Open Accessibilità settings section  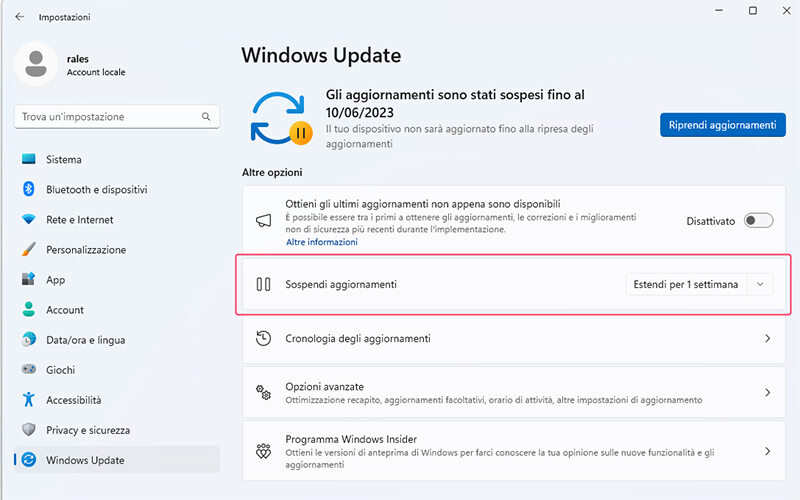click(117, 399)
